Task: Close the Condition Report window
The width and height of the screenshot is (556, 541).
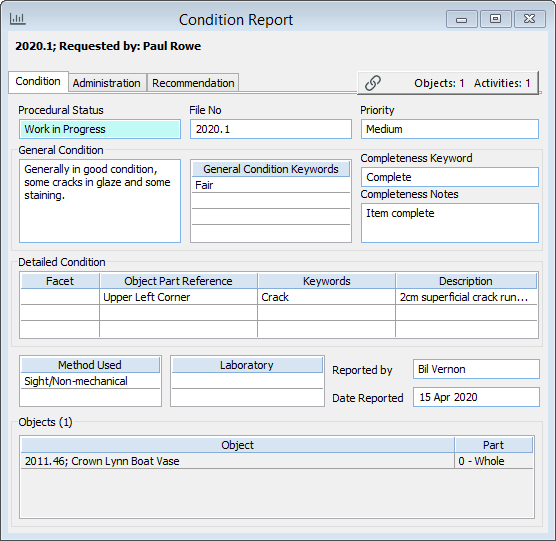Action: coord(529,19)
